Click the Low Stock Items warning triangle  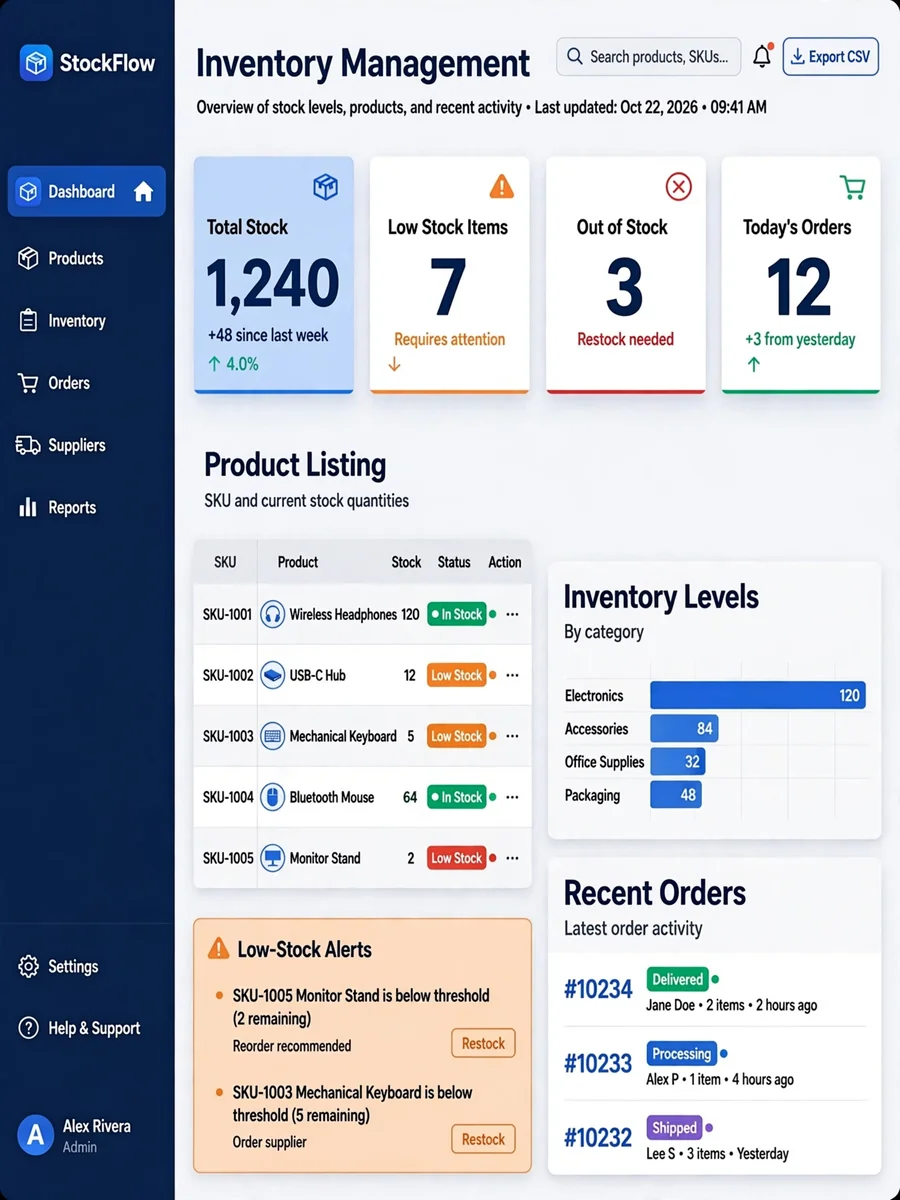(501, 186)
